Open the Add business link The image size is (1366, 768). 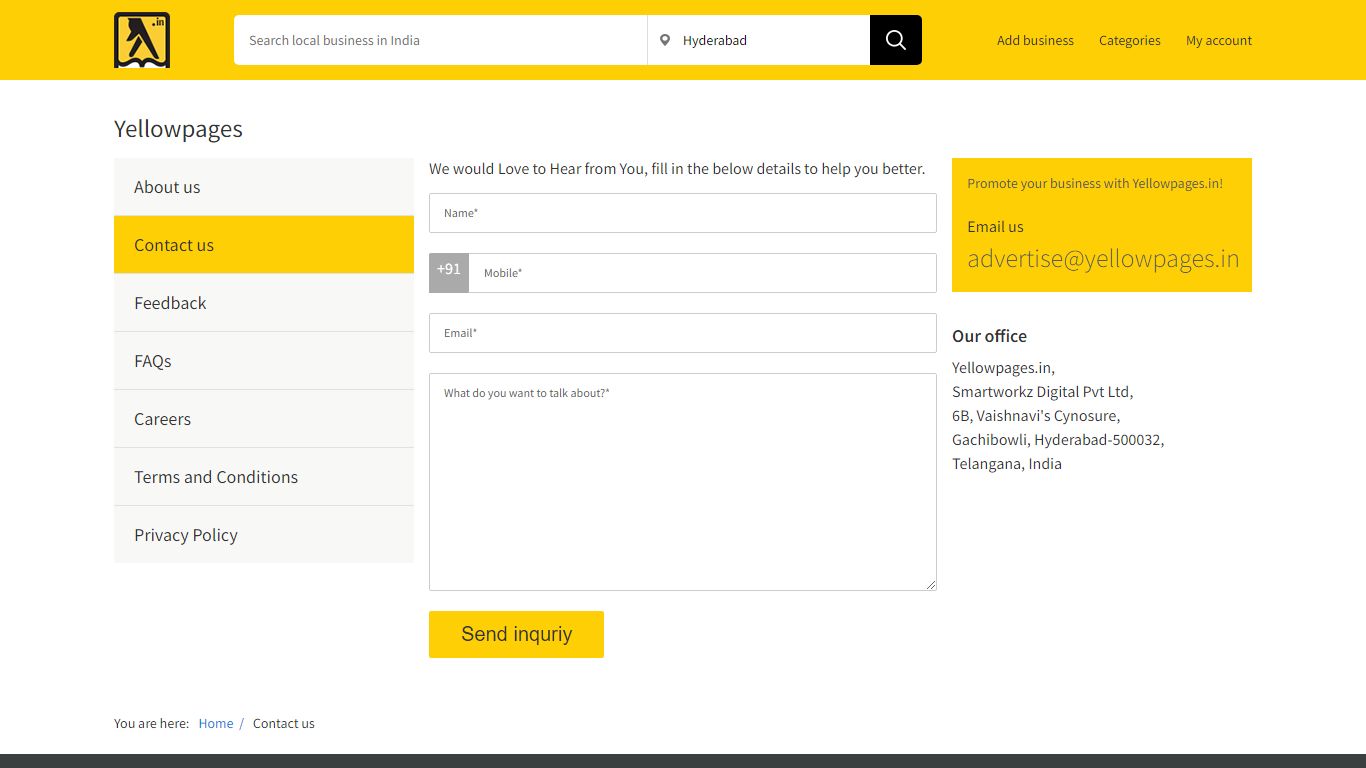pos(1035,41)
